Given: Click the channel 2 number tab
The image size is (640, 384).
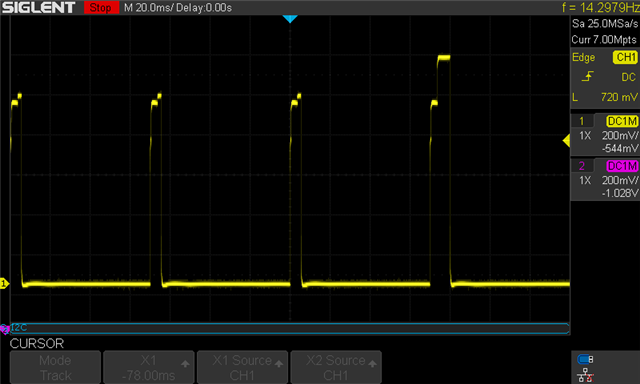Looking at the screenshot, I should 582,166.
